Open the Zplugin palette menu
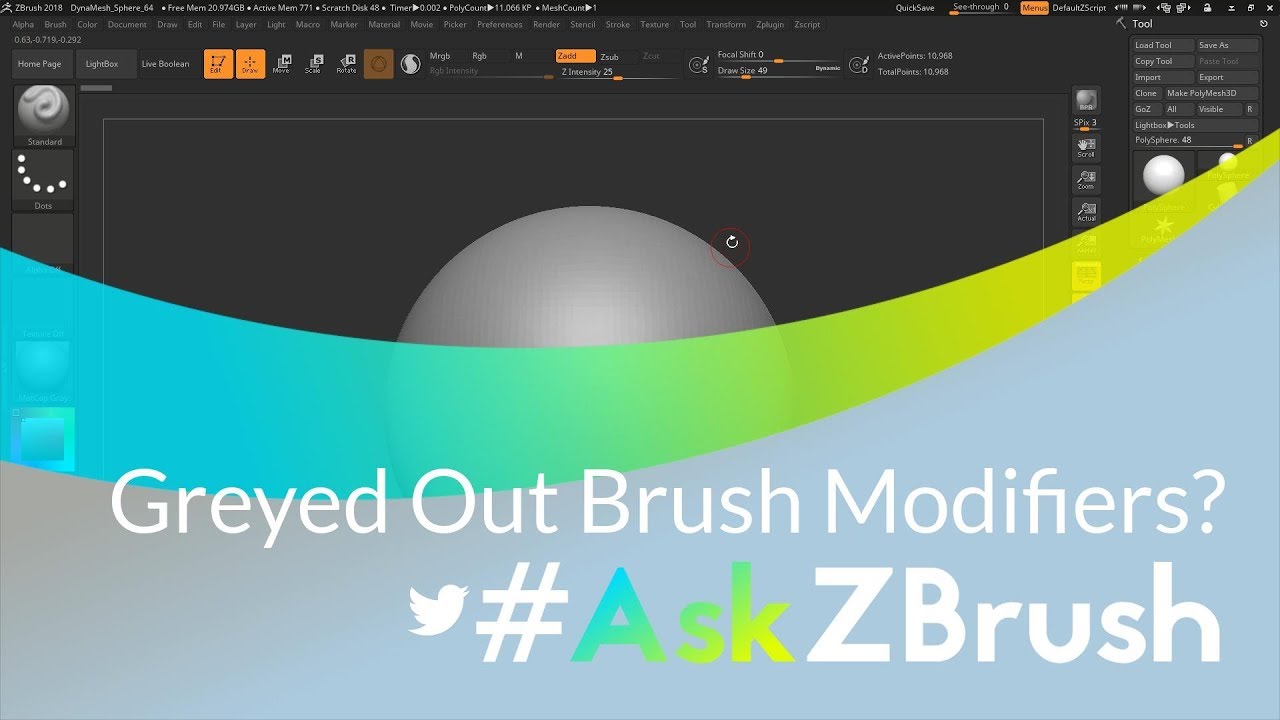The image size is (1280, 720). tap(770, 24)
